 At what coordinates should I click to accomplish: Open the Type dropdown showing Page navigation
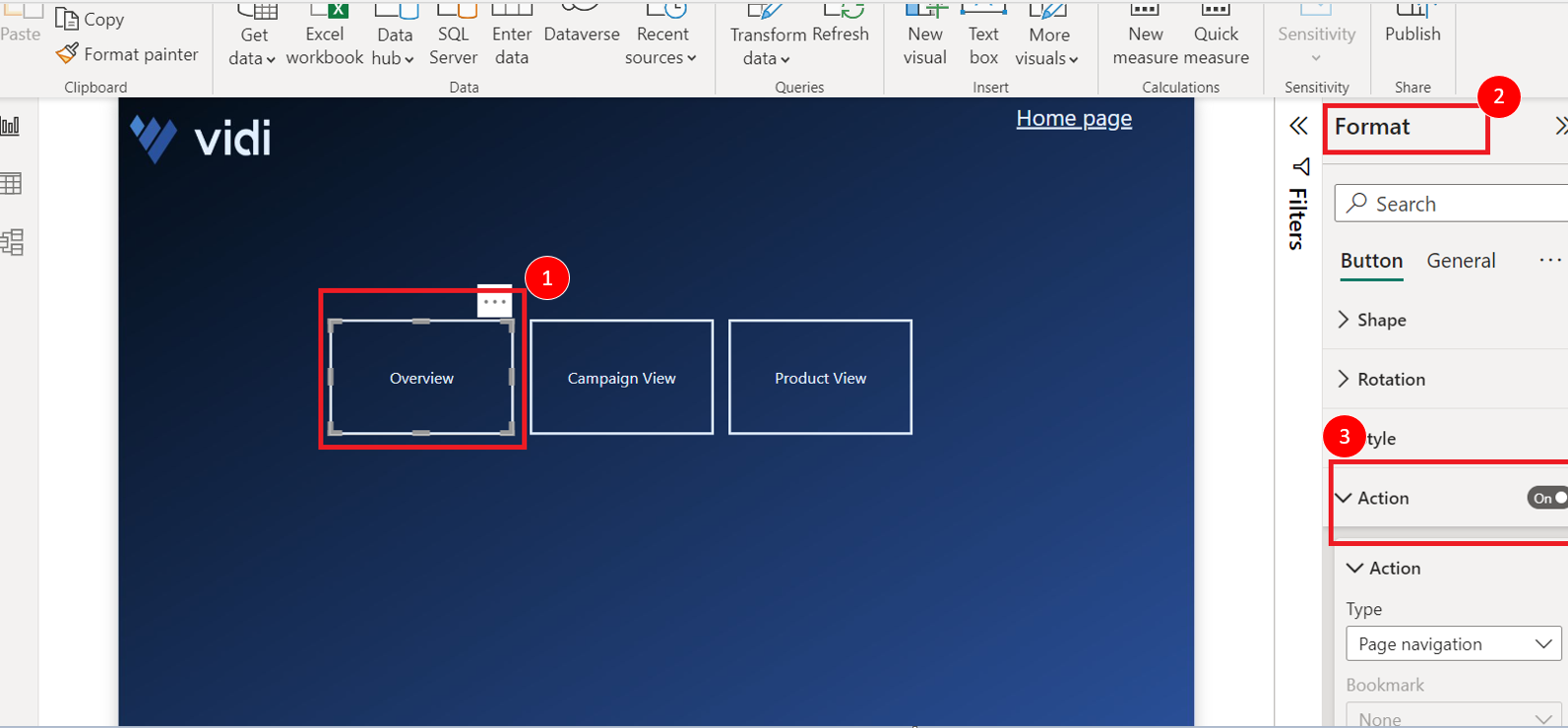click(1453, 644)
